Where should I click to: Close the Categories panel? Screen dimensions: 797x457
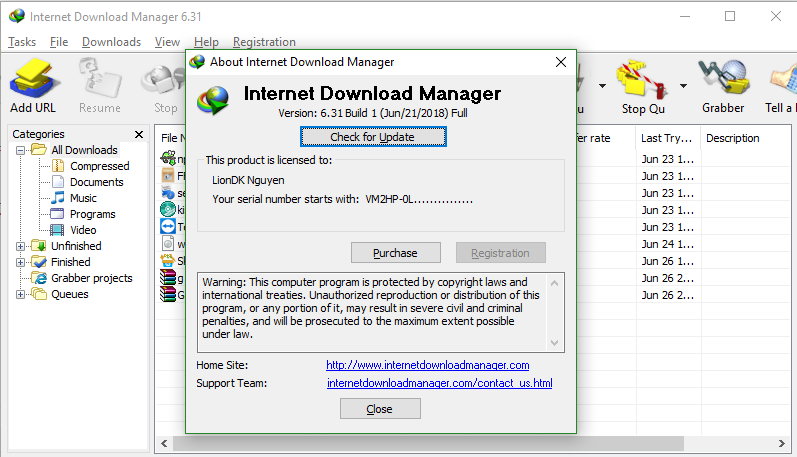pyautogui.click(x=139, y=134)
